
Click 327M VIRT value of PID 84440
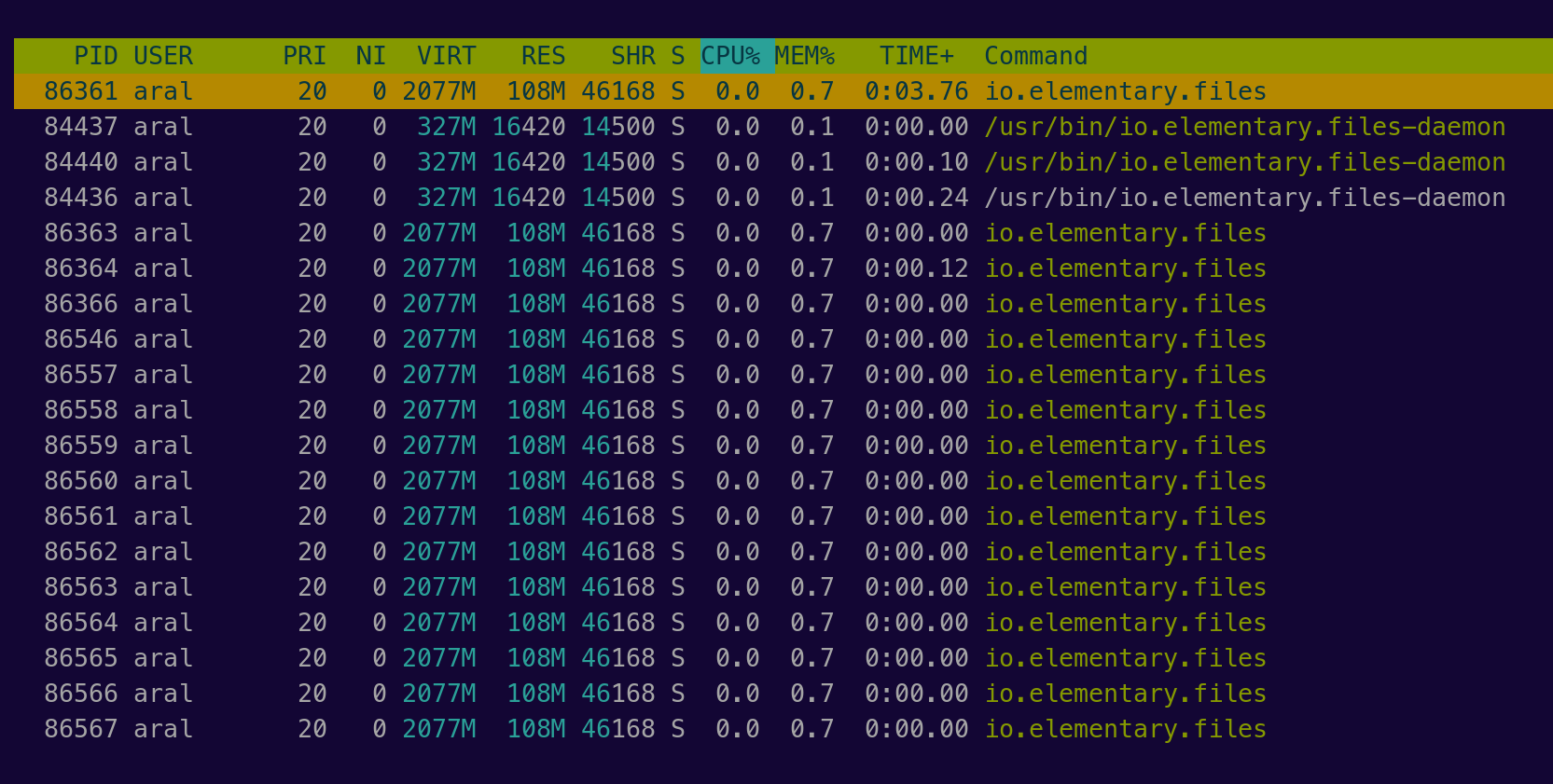pos(447,162)
